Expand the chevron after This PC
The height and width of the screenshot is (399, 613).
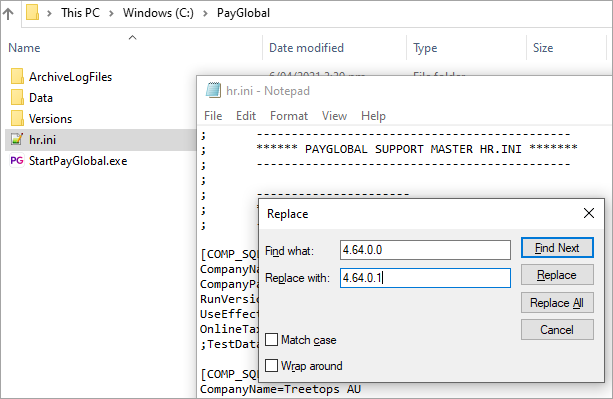[111, 13]
